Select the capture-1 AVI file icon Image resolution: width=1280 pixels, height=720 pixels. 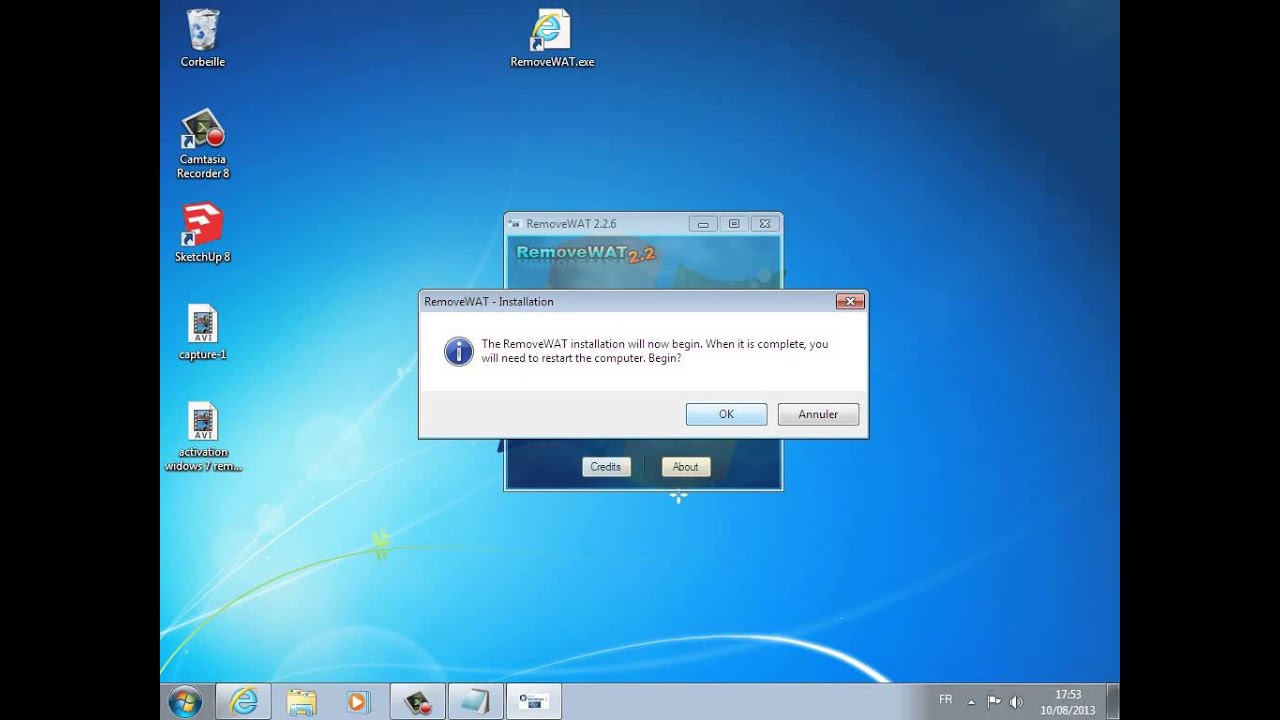click(202, 332)
